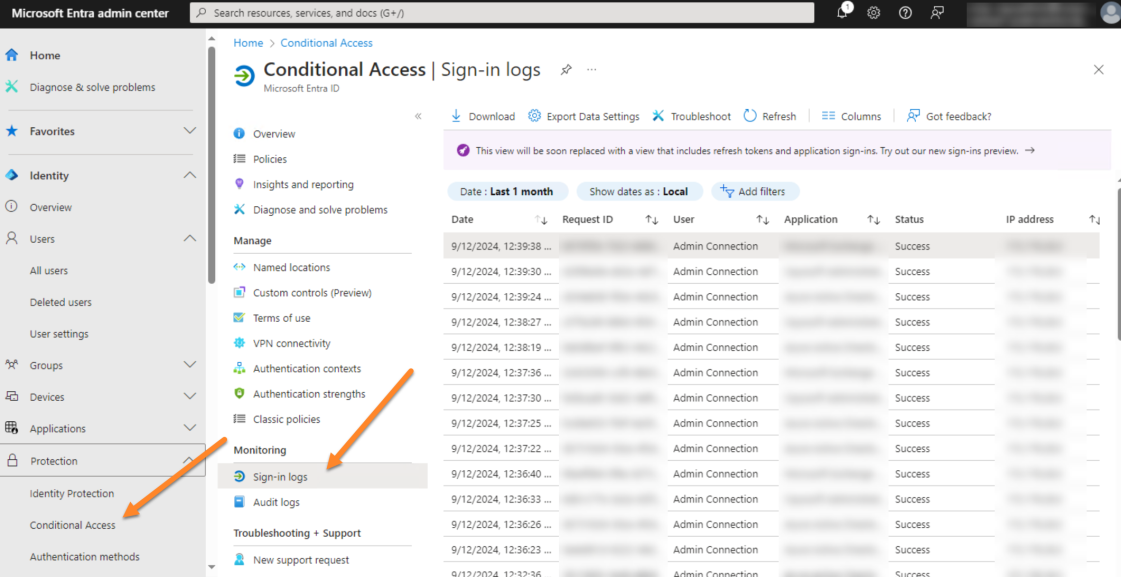Open Identity Protection in left sidebar
The height and width of the screenshot is (577, 1121).
tap(71, 493)
